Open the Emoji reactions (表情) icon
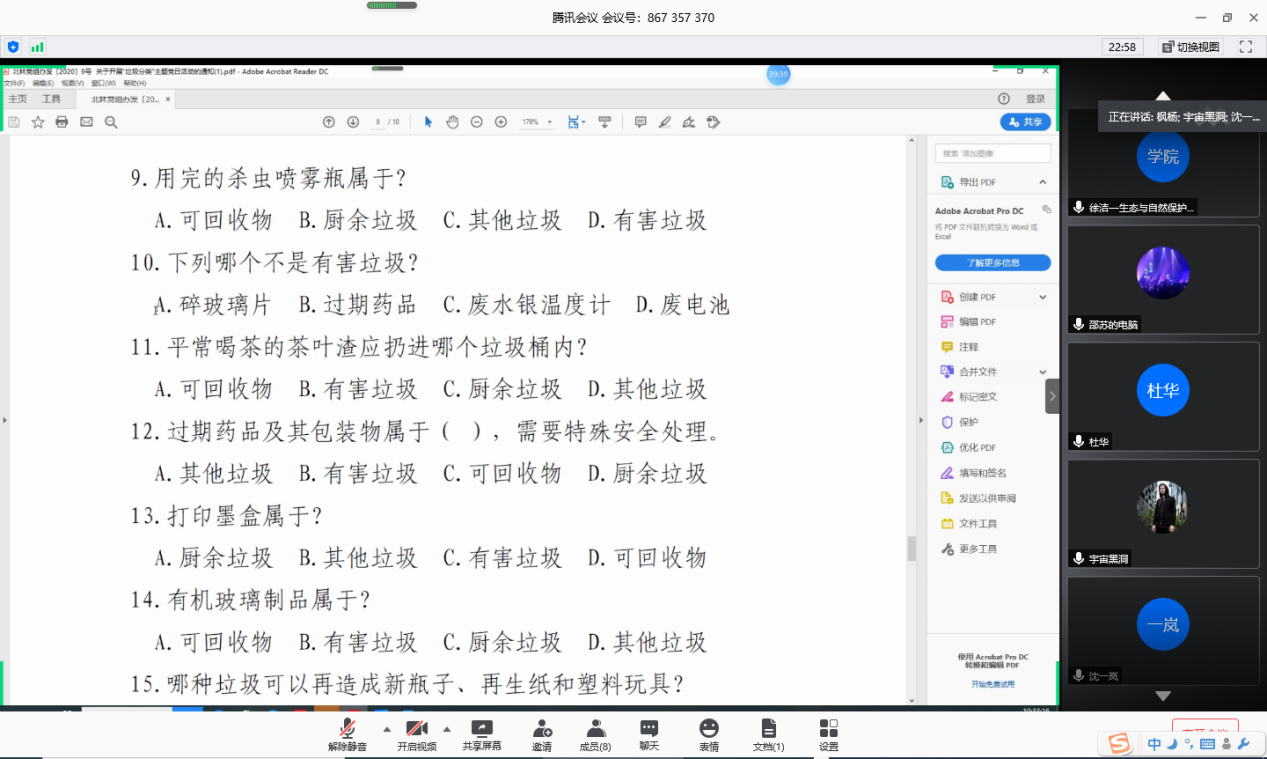This screenshot has height=759, width=1267. 709,730
